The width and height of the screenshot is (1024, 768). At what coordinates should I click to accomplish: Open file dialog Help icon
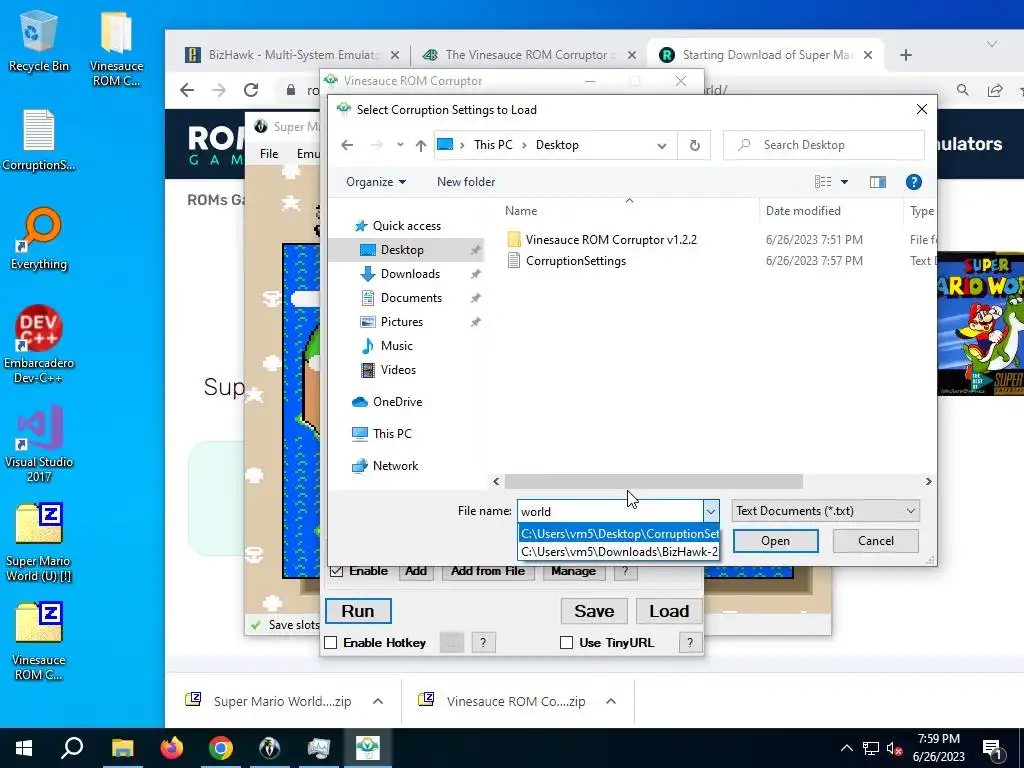coord(914,182)
